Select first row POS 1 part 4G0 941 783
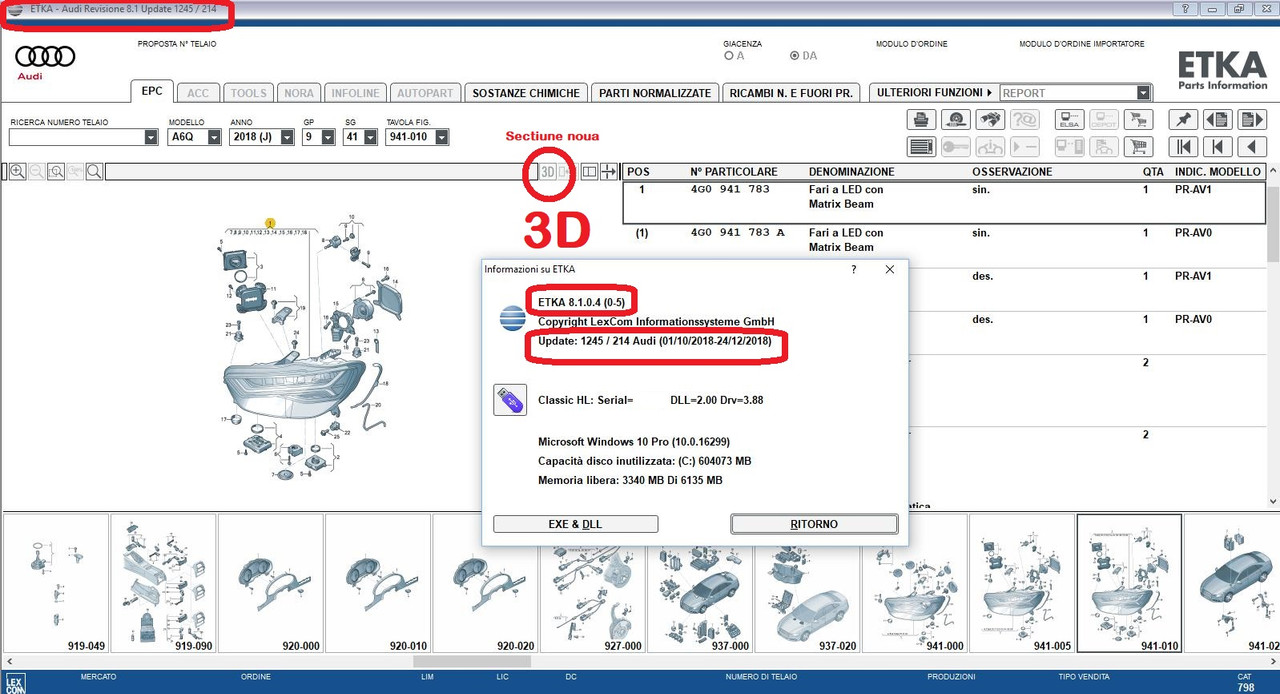 click(x=945, y=202)
